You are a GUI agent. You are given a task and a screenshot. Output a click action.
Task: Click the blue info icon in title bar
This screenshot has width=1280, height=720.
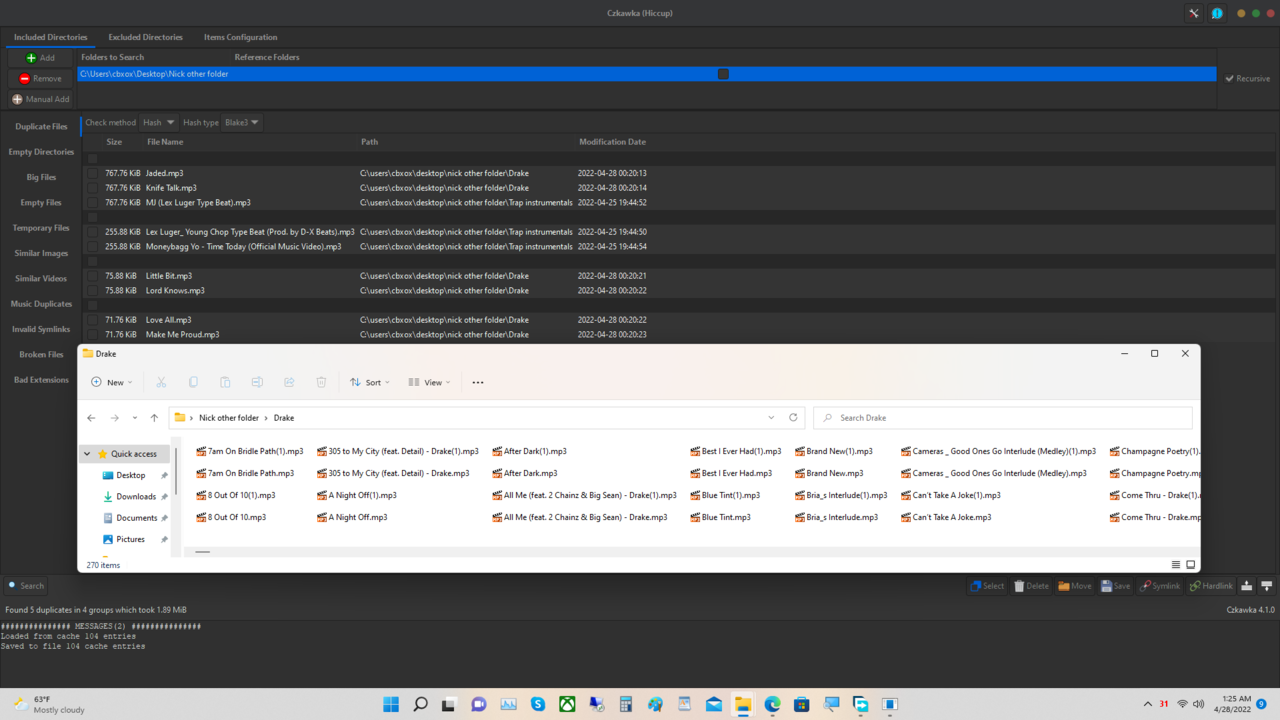[x=1217, y=13]
